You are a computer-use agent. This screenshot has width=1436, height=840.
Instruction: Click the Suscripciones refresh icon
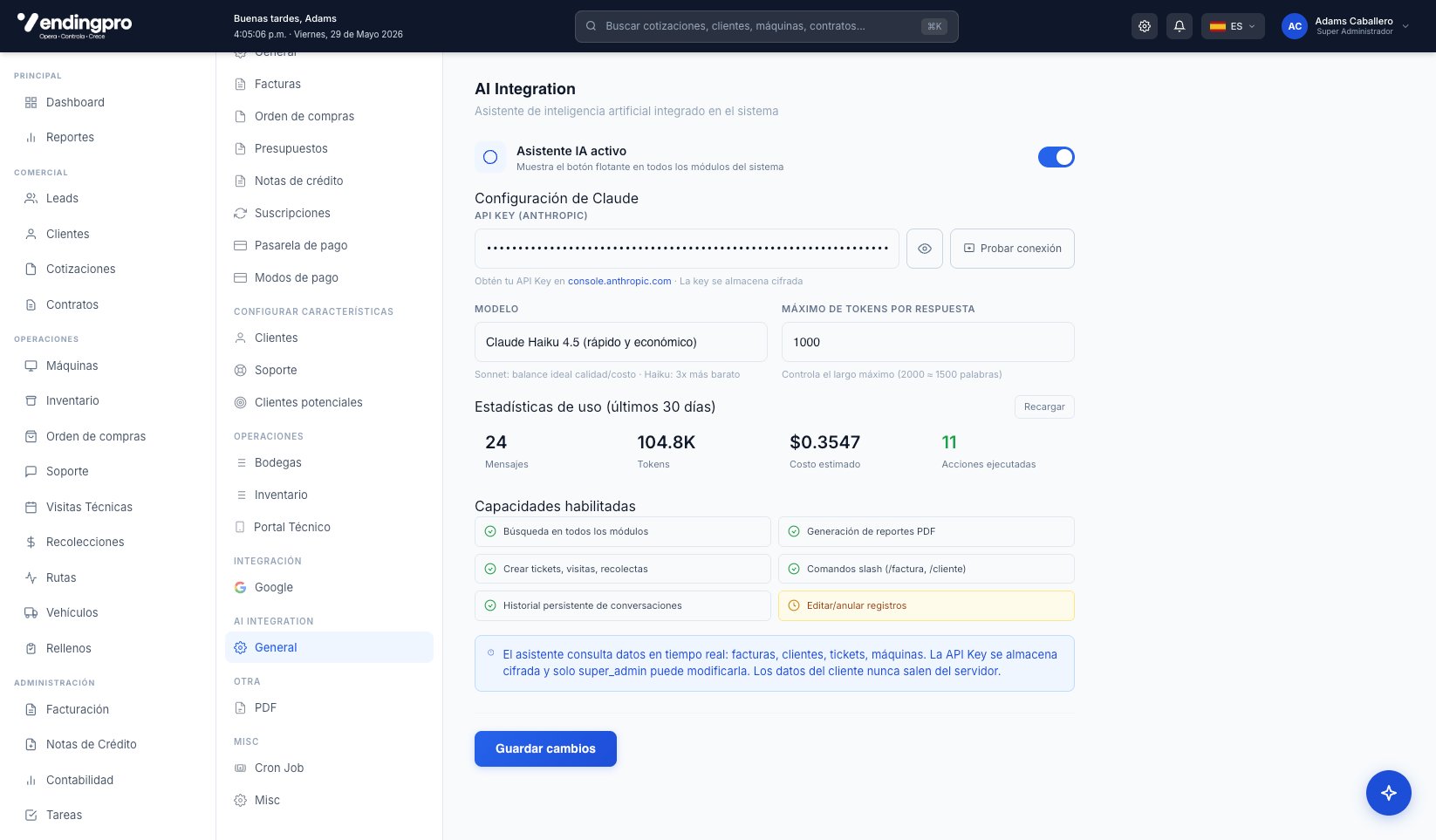[x=240, y=213]
